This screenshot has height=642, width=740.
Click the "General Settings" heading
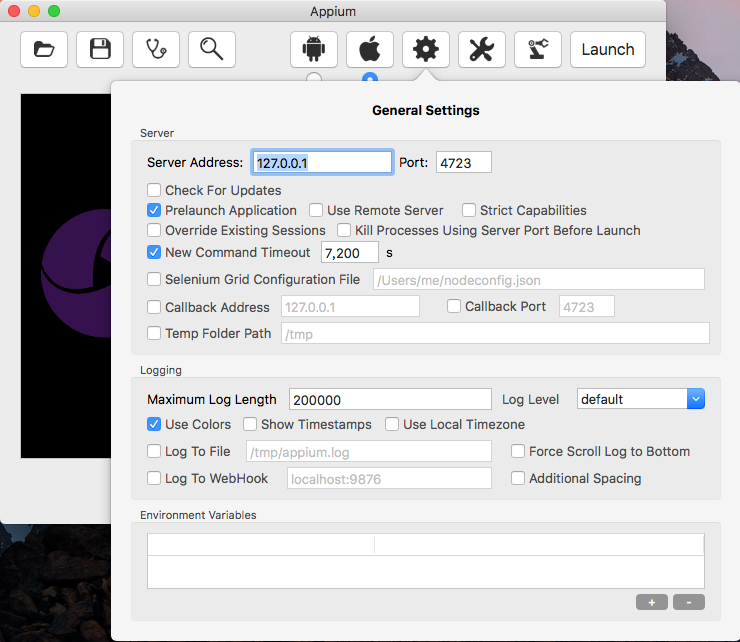pyautogui.click(x=426, y=110)
